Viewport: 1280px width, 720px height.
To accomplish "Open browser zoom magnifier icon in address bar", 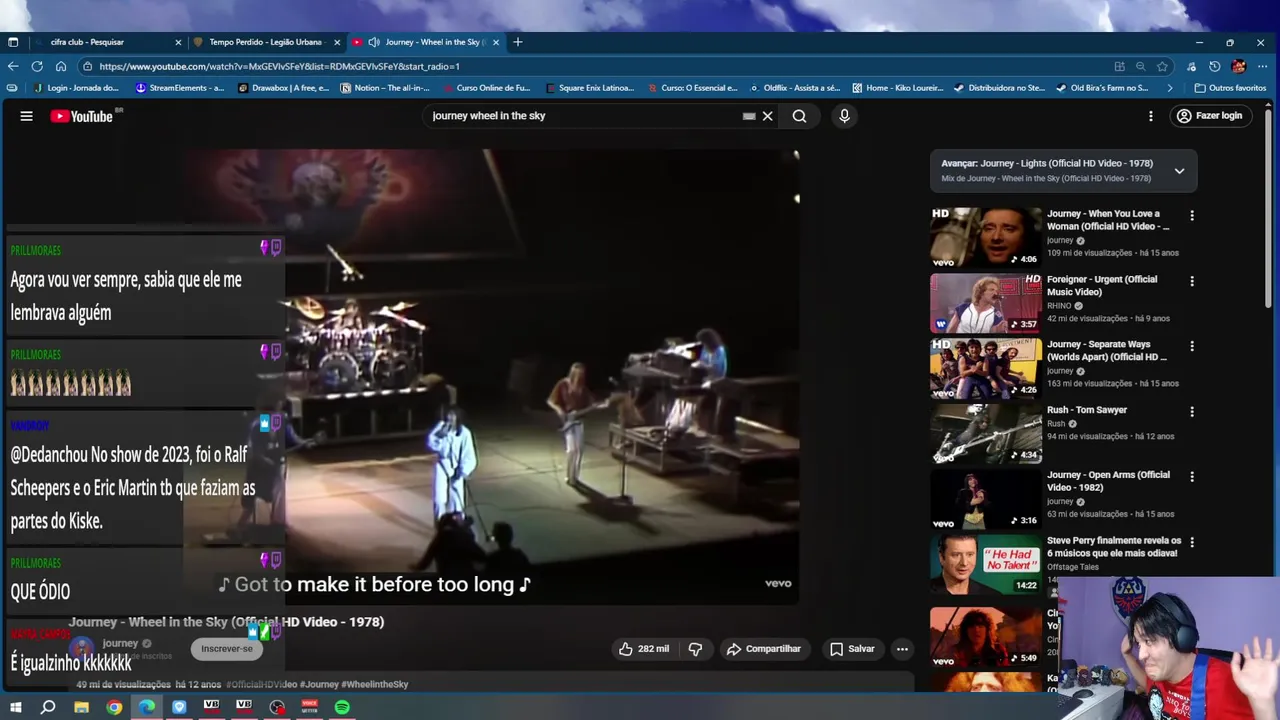I will (1140, 67).
